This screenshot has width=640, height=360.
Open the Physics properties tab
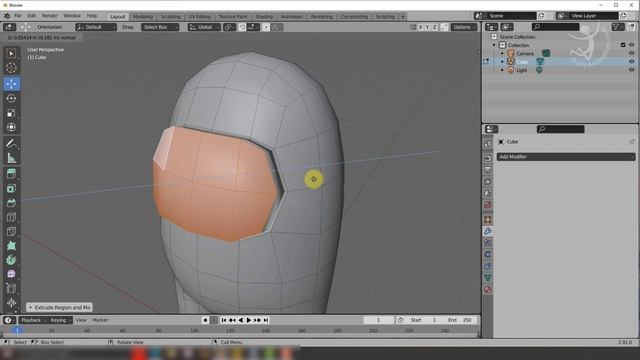click(488, 255)
